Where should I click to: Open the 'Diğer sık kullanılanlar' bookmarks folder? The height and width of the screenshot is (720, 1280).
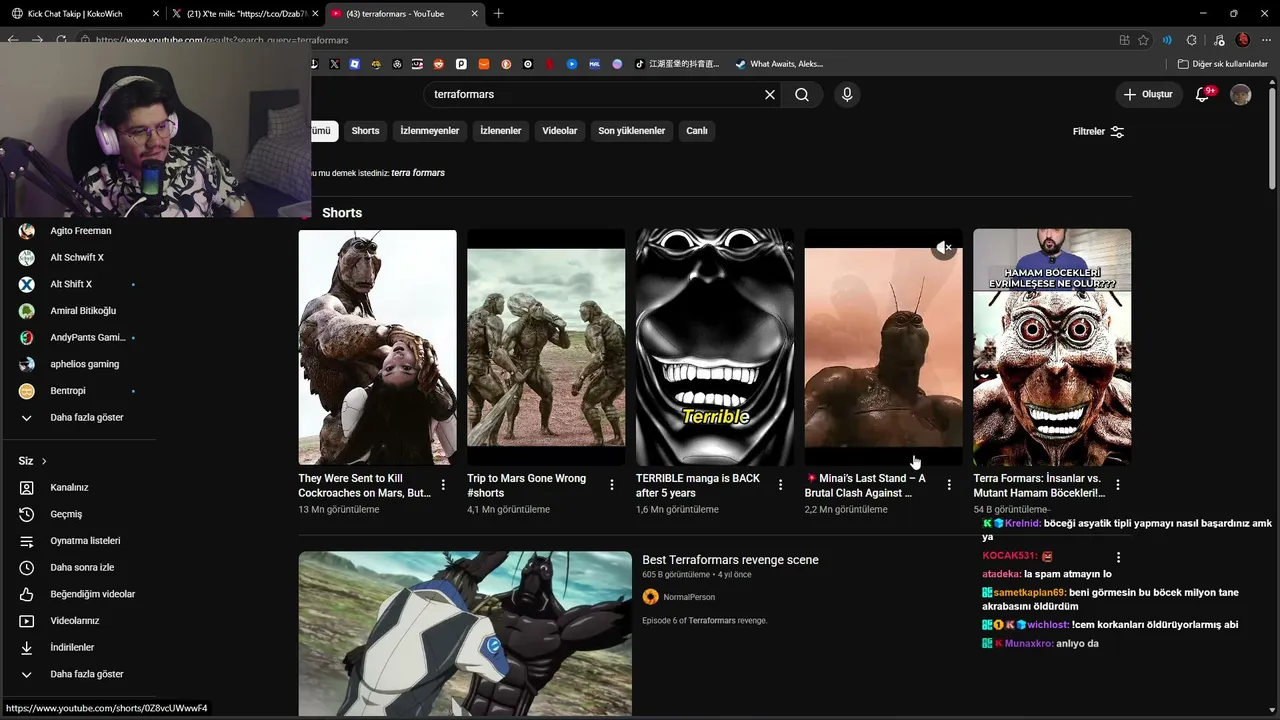point(1223,64)
